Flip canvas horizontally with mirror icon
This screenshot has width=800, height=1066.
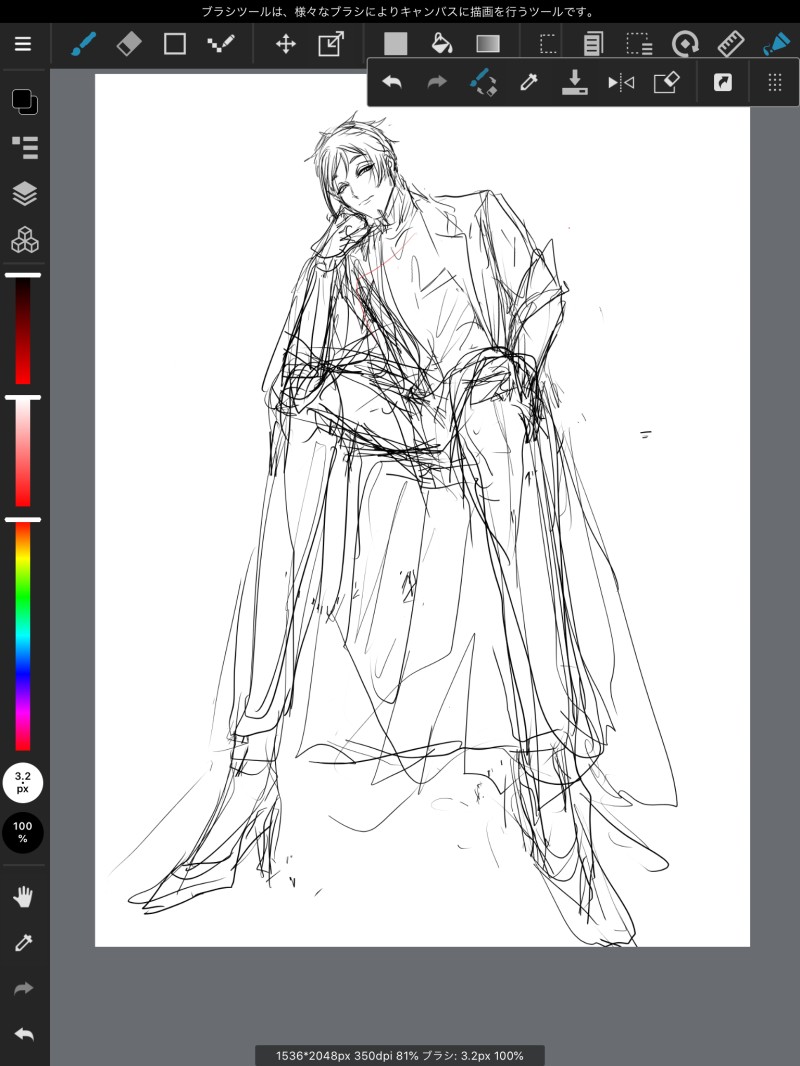tap(621, 83)
